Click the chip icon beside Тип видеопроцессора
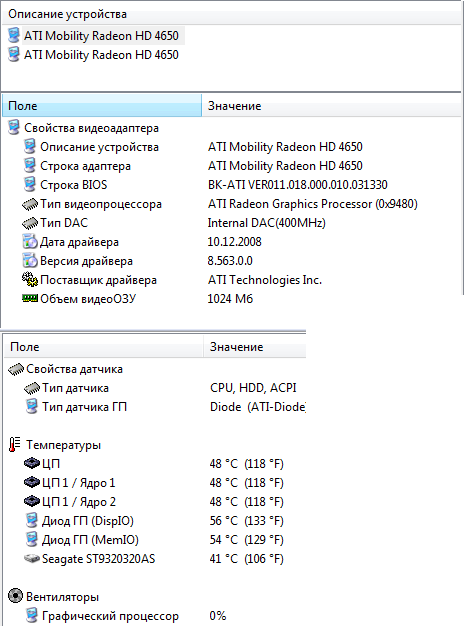464x626 pixels. (30, 204)
